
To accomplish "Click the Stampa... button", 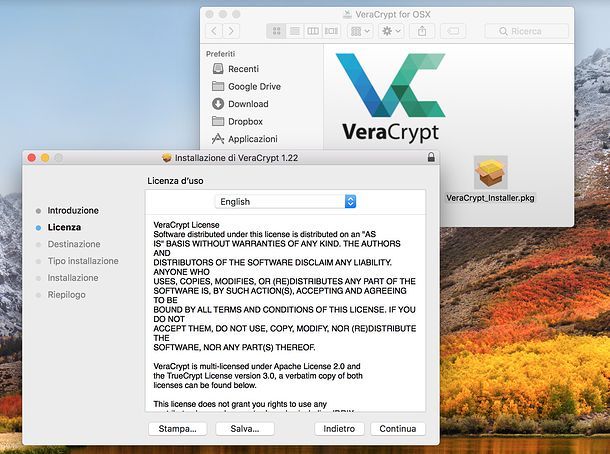I will click(x=177, y=429).
